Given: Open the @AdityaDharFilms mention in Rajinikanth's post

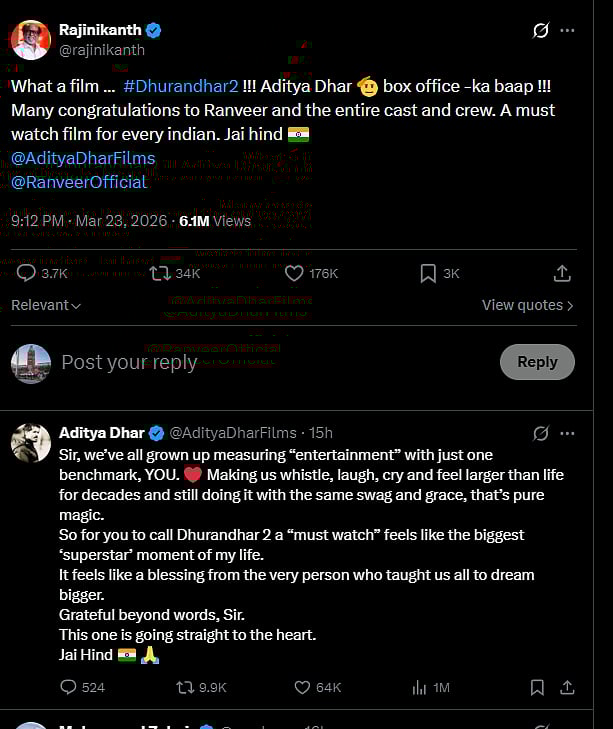Looking at the screenshot, I should 83,158.
